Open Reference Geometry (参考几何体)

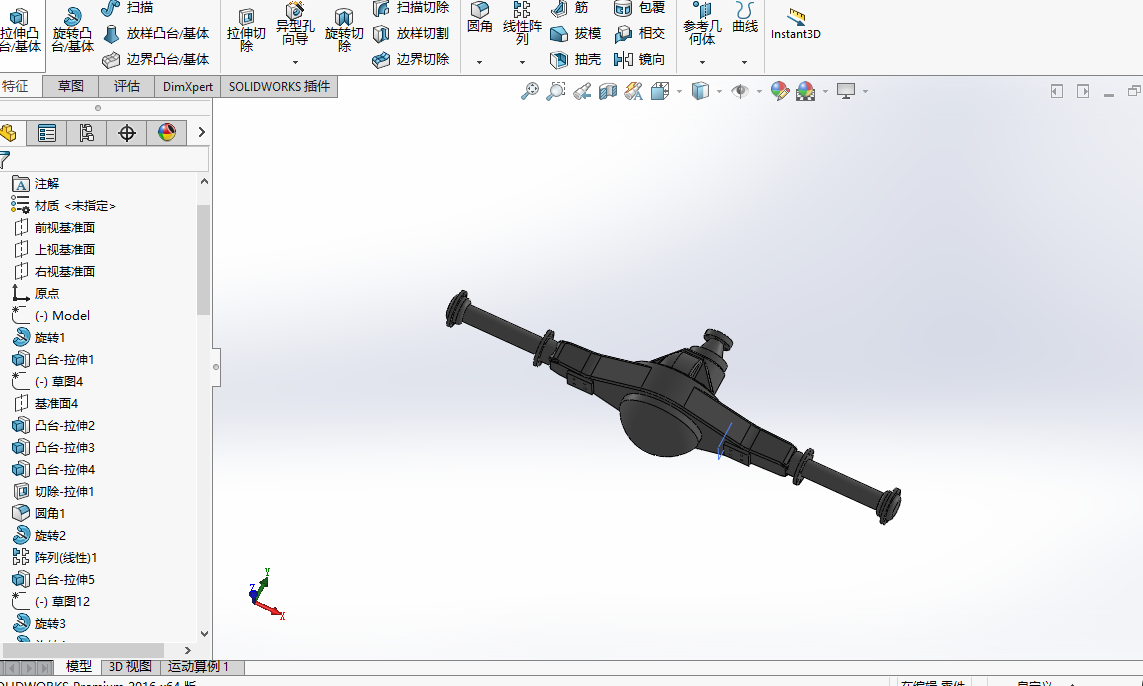click(x=702, y=23)
